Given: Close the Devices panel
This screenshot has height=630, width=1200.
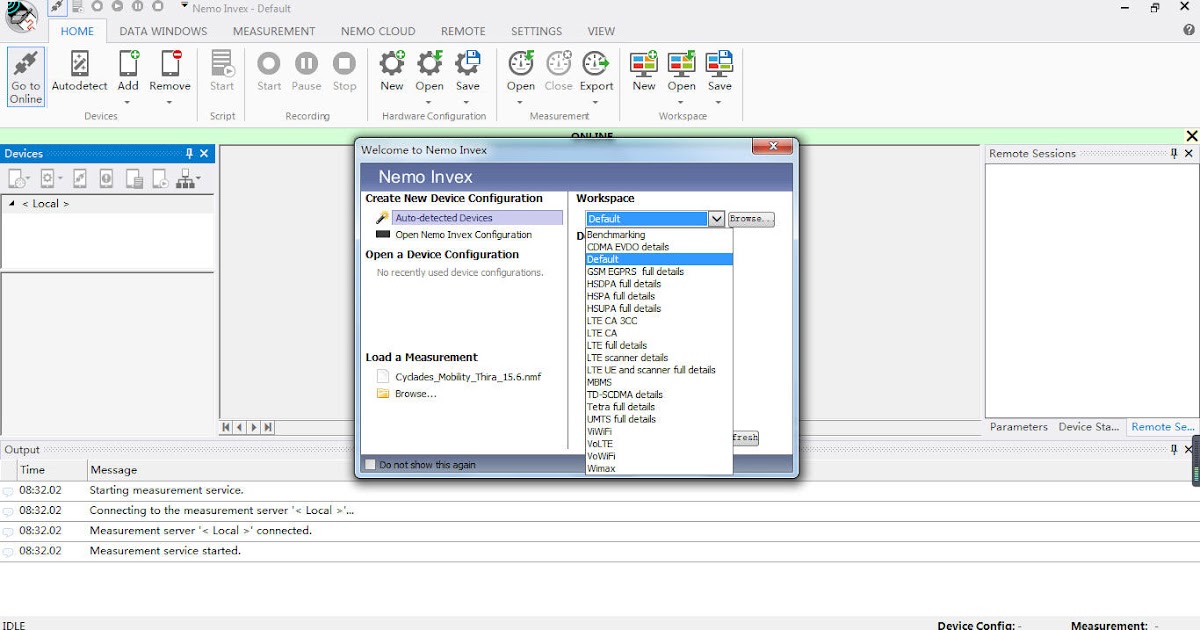Looking at the screenshot, I should tap(204, 153).
